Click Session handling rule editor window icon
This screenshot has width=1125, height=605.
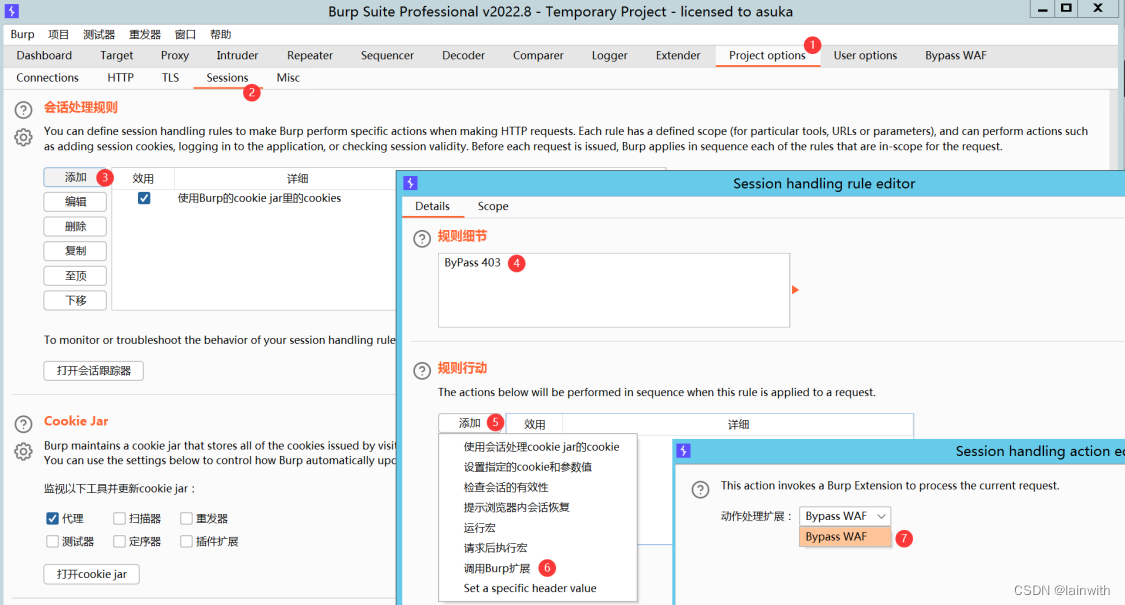tap(410, 183)
